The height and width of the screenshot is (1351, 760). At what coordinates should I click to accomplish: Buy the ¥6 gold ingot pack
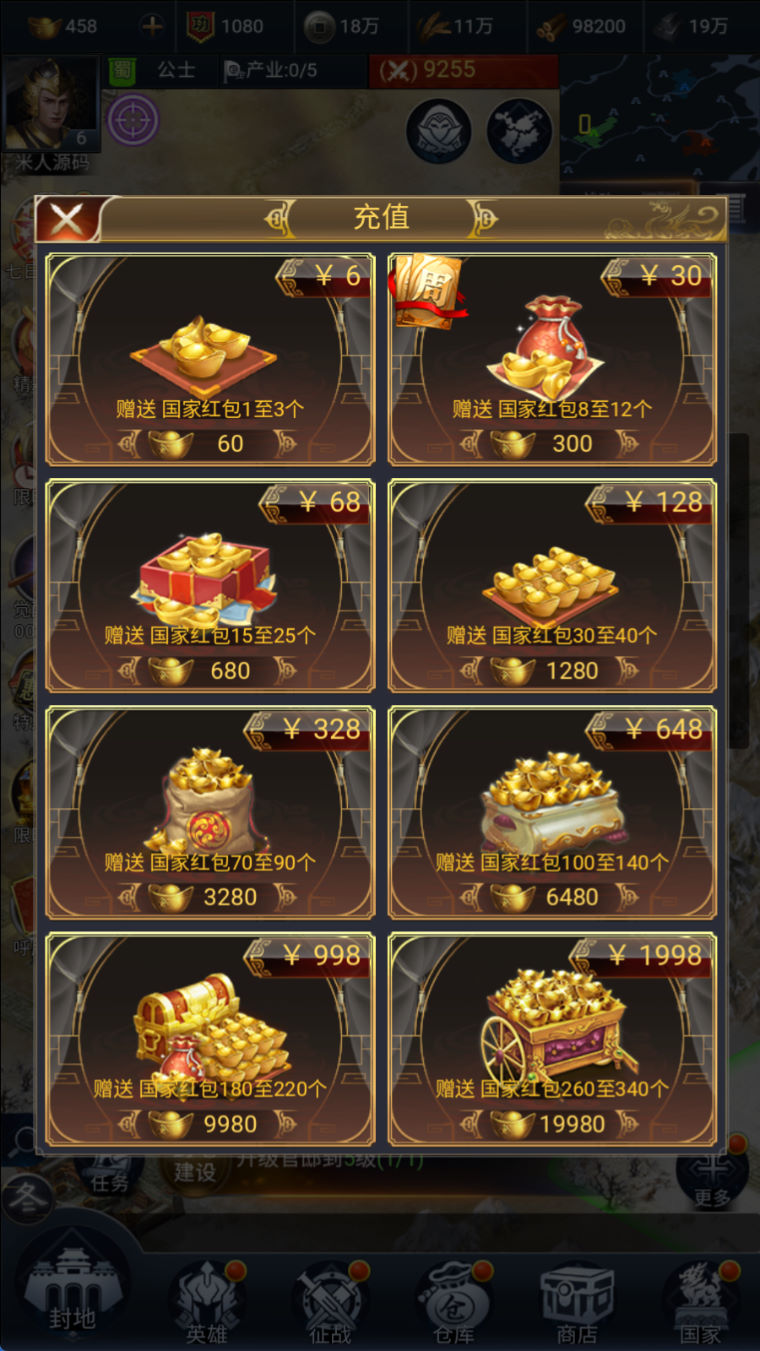tap(210, 360)
